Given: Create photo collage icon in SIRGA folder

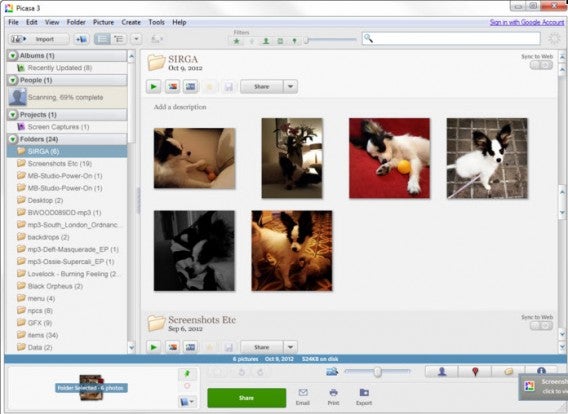Looking at the screenshot, I should pos(172,87).
